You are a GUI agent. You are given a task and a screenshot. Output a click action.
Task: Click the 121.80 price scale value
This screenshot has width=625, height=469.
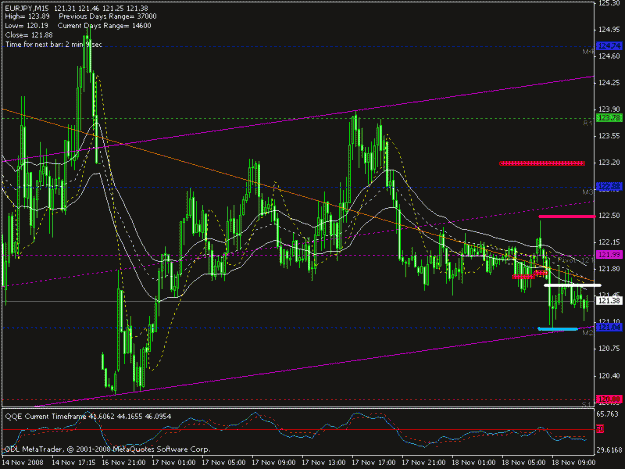609,269
